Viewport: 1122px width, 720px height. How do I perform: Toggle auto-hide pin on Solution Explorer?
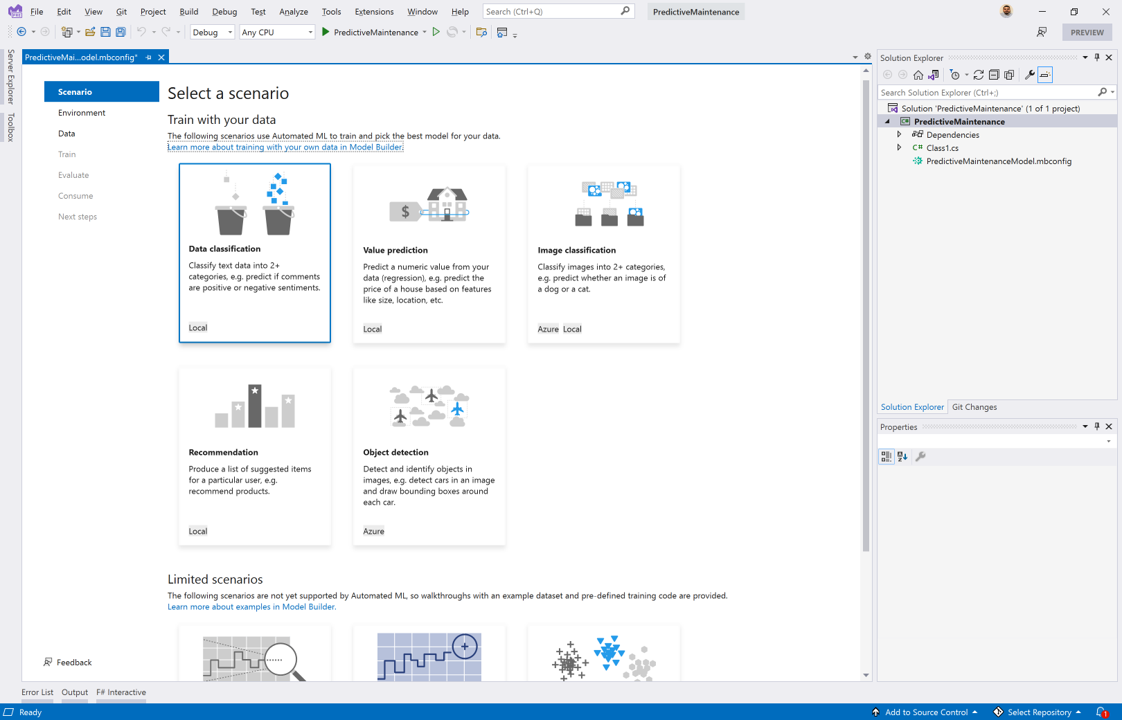coord(1097,57)
